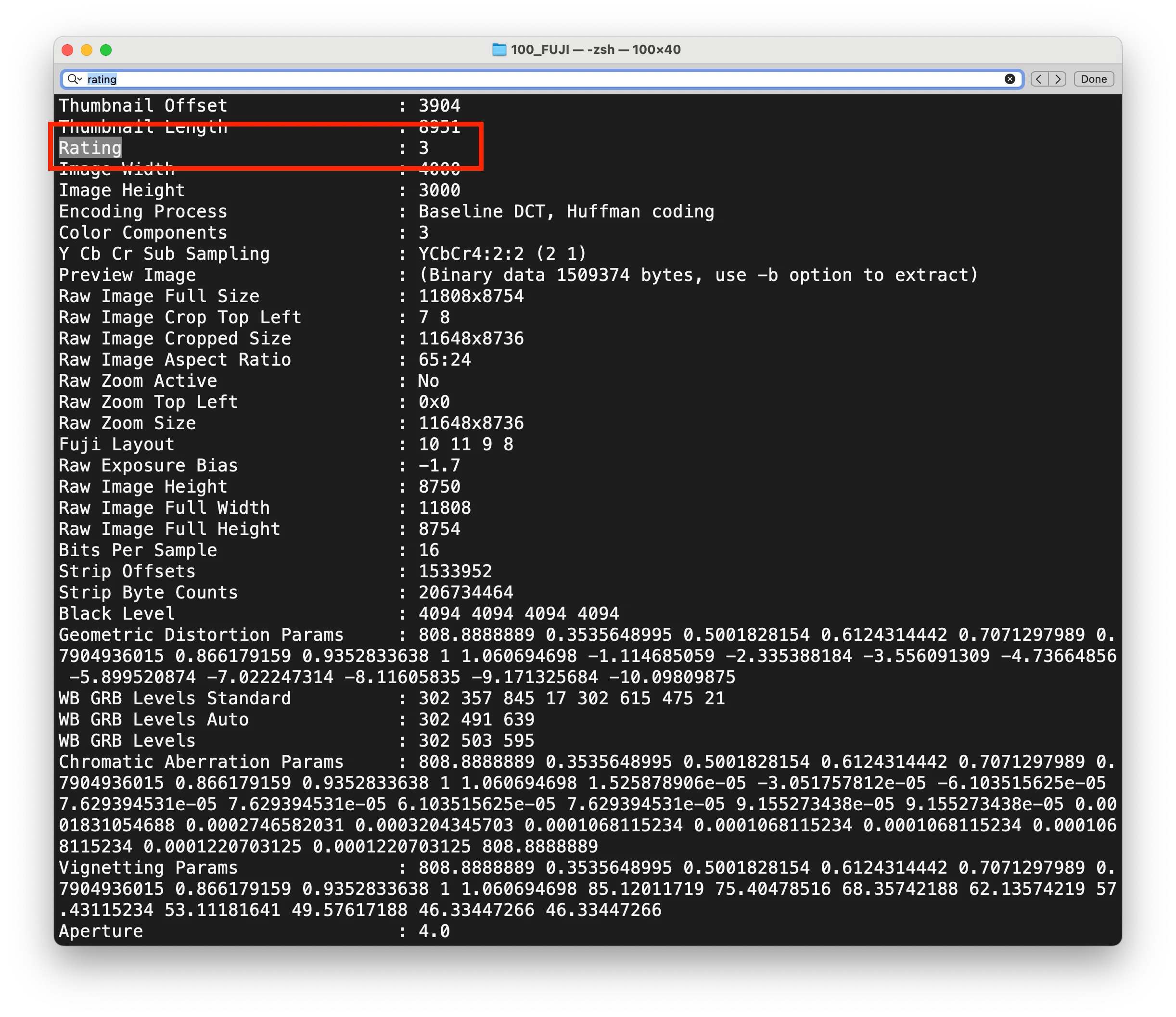
Task: Jump to next search match
Action: click(x=1057, y=79)
